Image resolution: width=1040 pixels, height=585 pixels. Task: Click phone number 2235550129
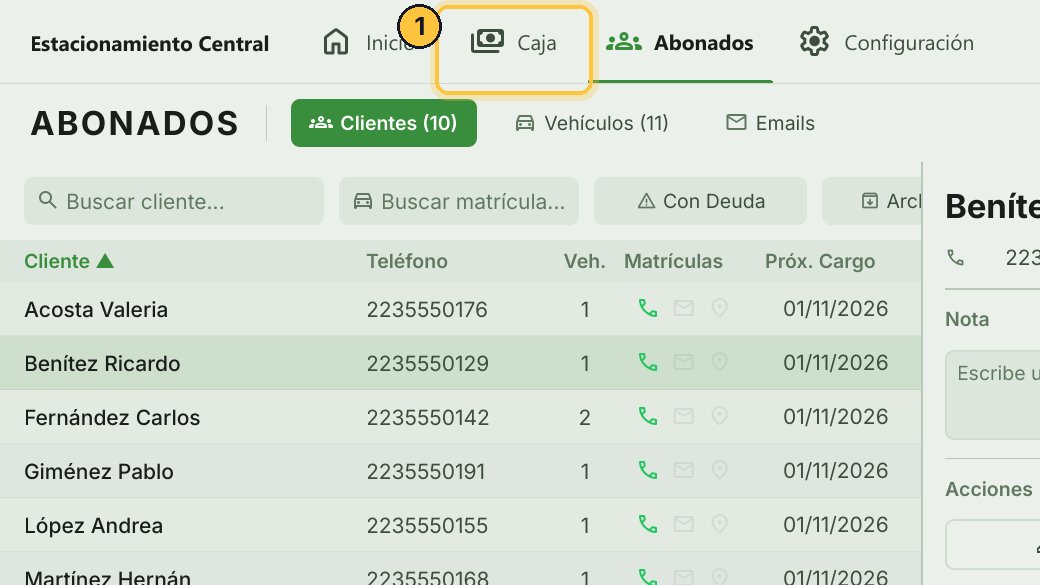point(428,363)
